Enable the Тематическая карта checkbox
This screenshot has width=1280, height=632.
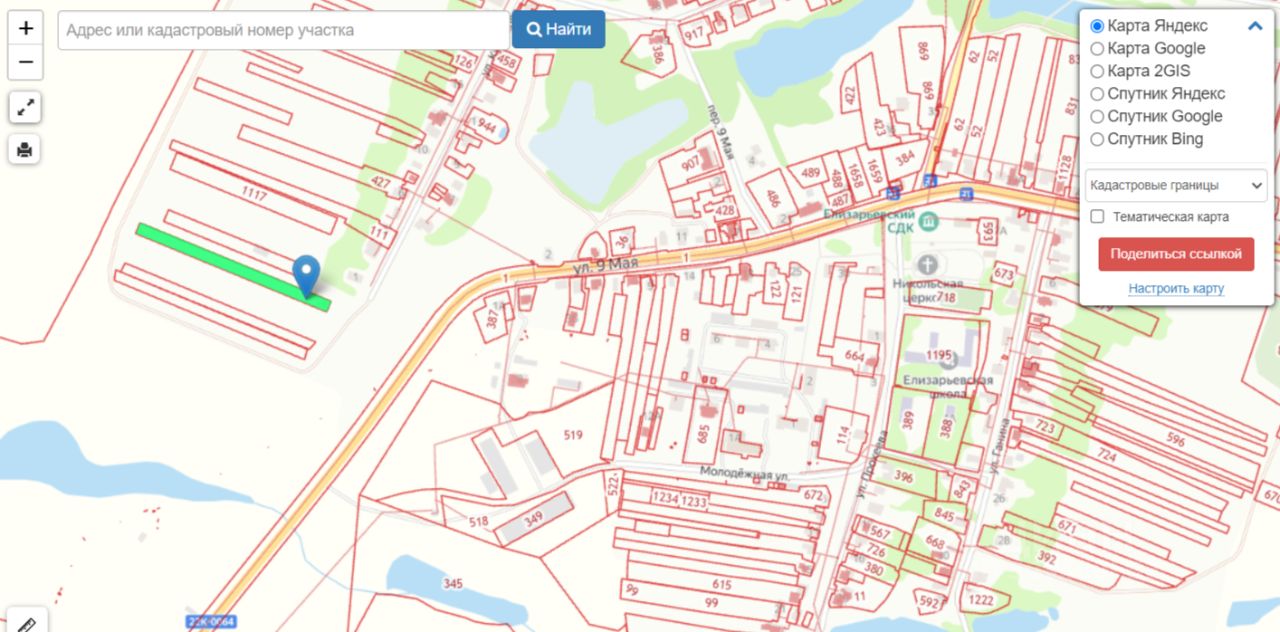1097,216
